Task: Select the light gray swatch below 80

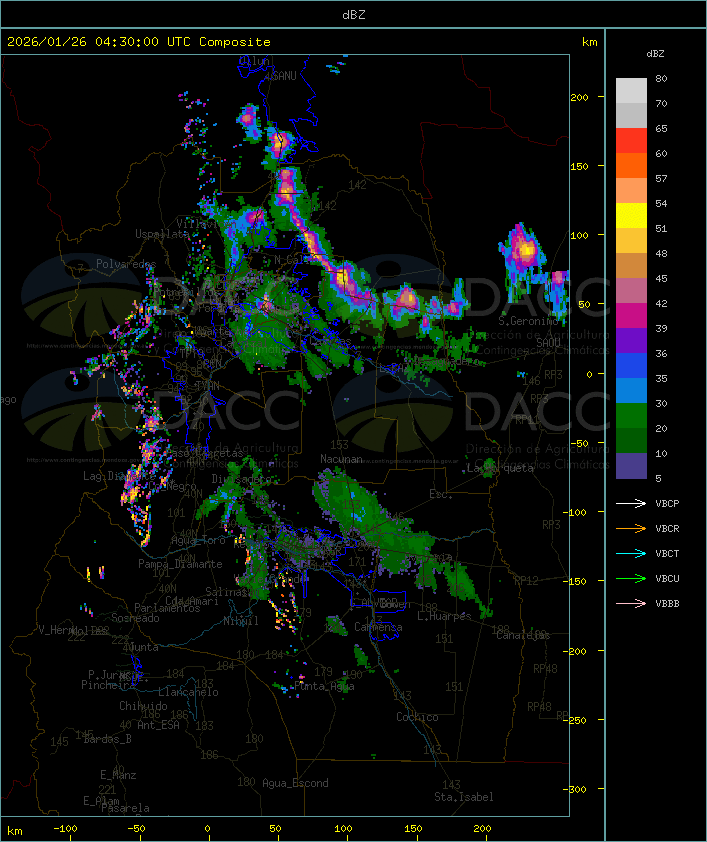Action: (x=631, y=91)
